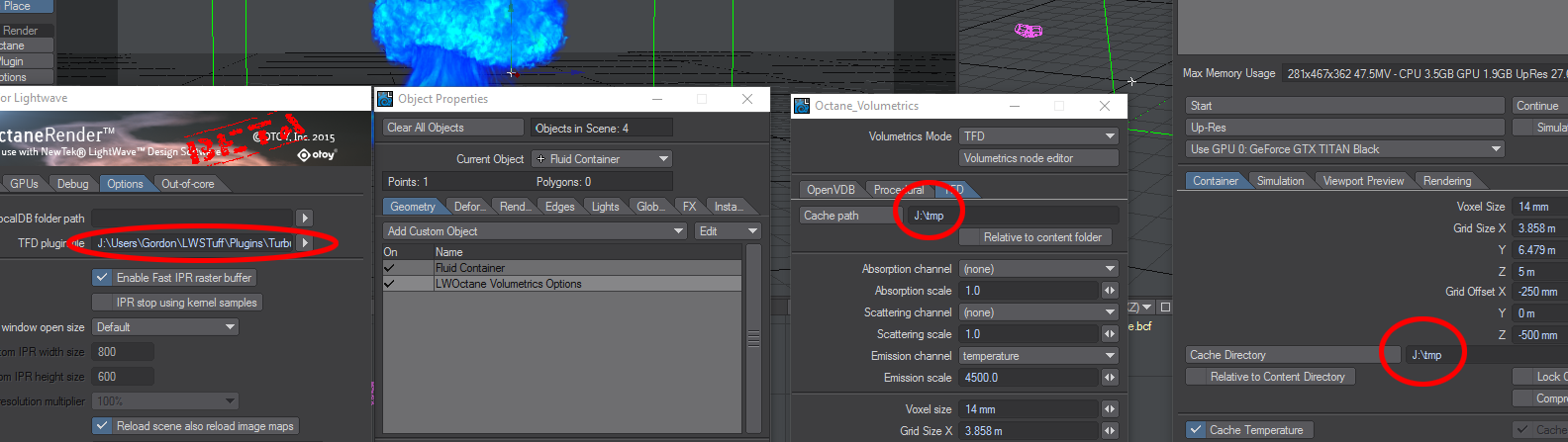This screenshot has height=442, width=1568.
Task: Click the Cache Directory button
Action: click(x=1293, y=355)
